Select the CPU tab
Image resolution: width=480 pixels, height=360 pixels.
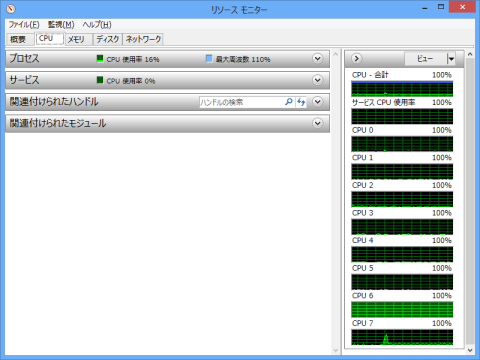[49, 39]
